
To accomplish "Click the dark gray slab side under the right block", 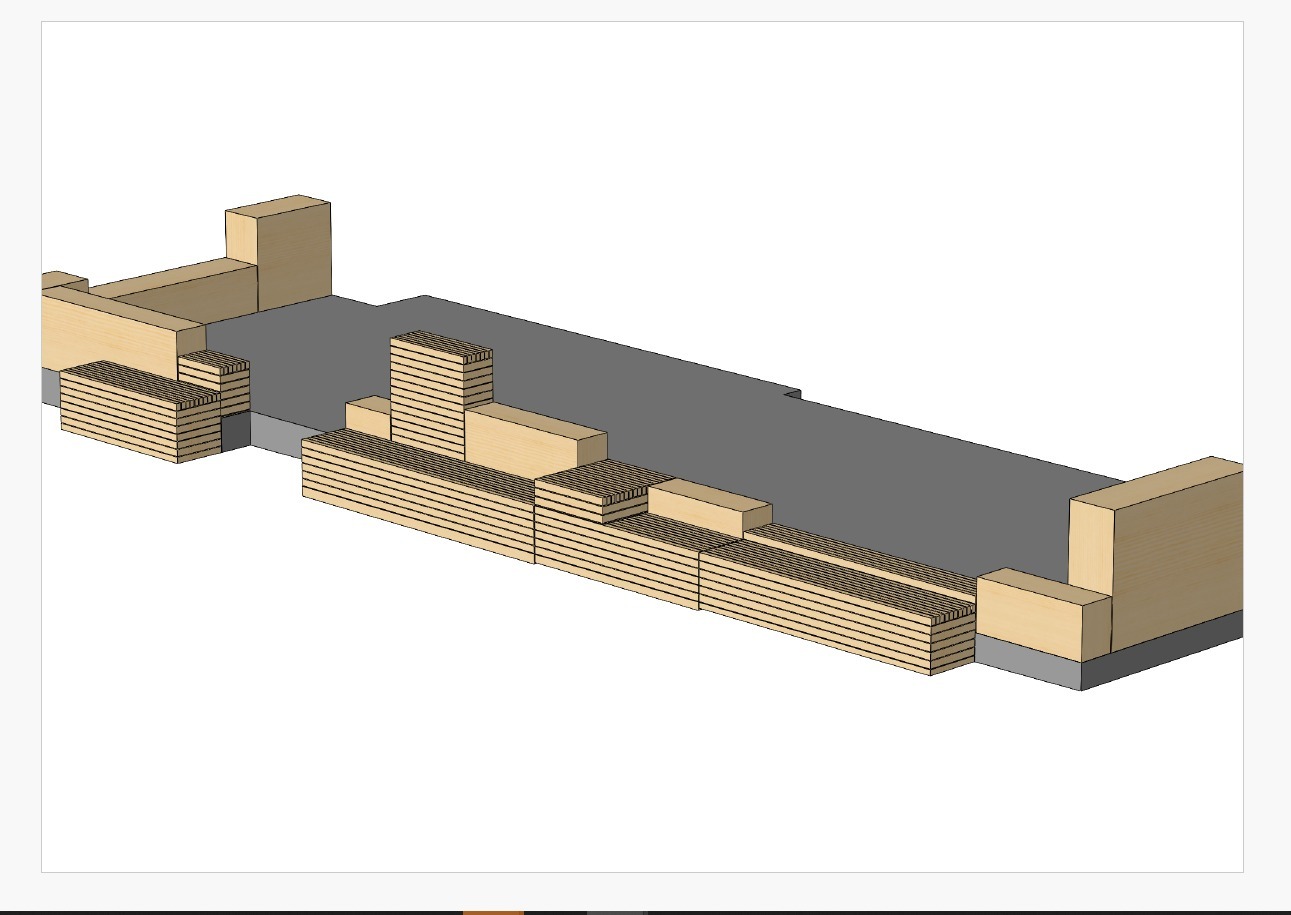I will [1163, 650].
